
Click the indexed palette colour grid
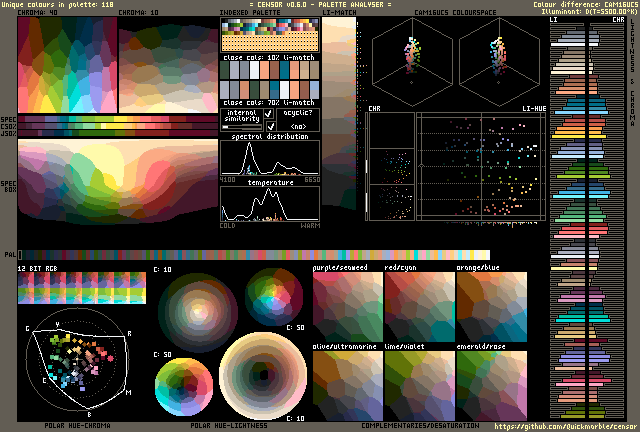click(x=269, y=36)
